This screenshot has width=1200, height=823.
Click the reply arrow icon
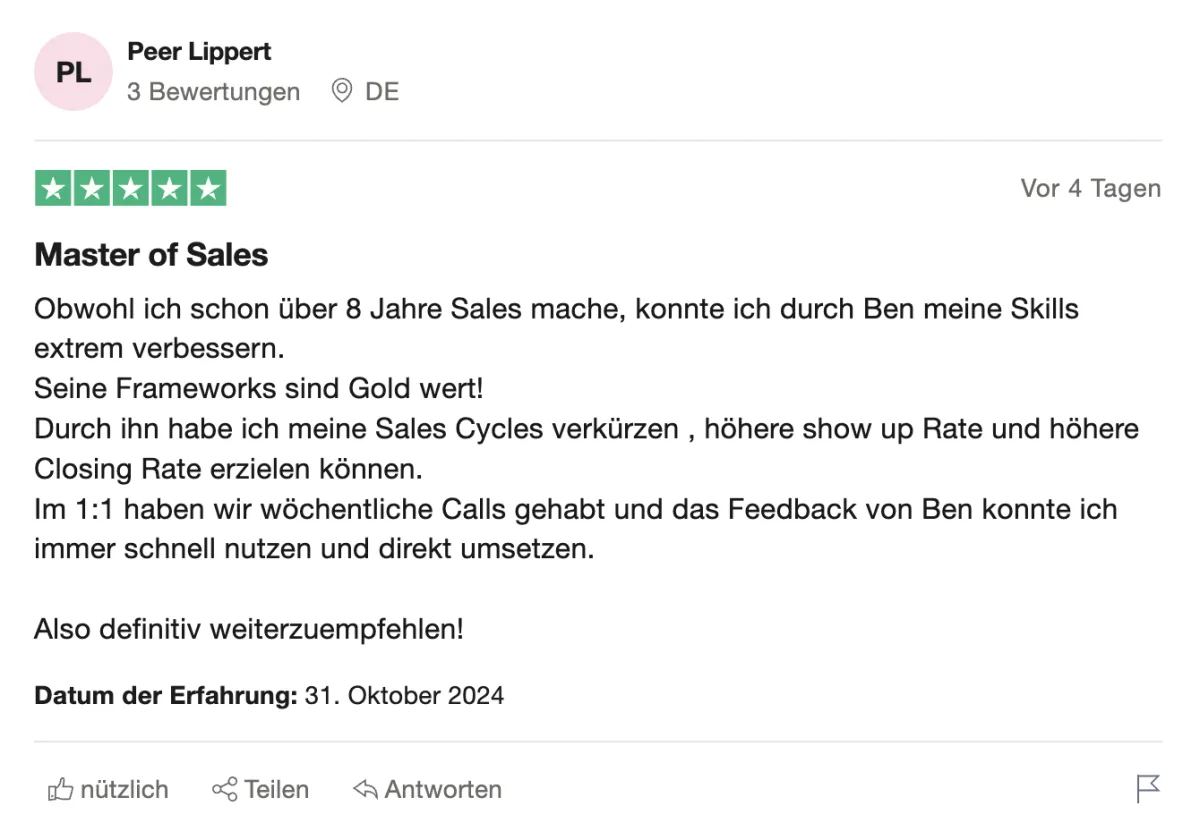tap(366, 789)
